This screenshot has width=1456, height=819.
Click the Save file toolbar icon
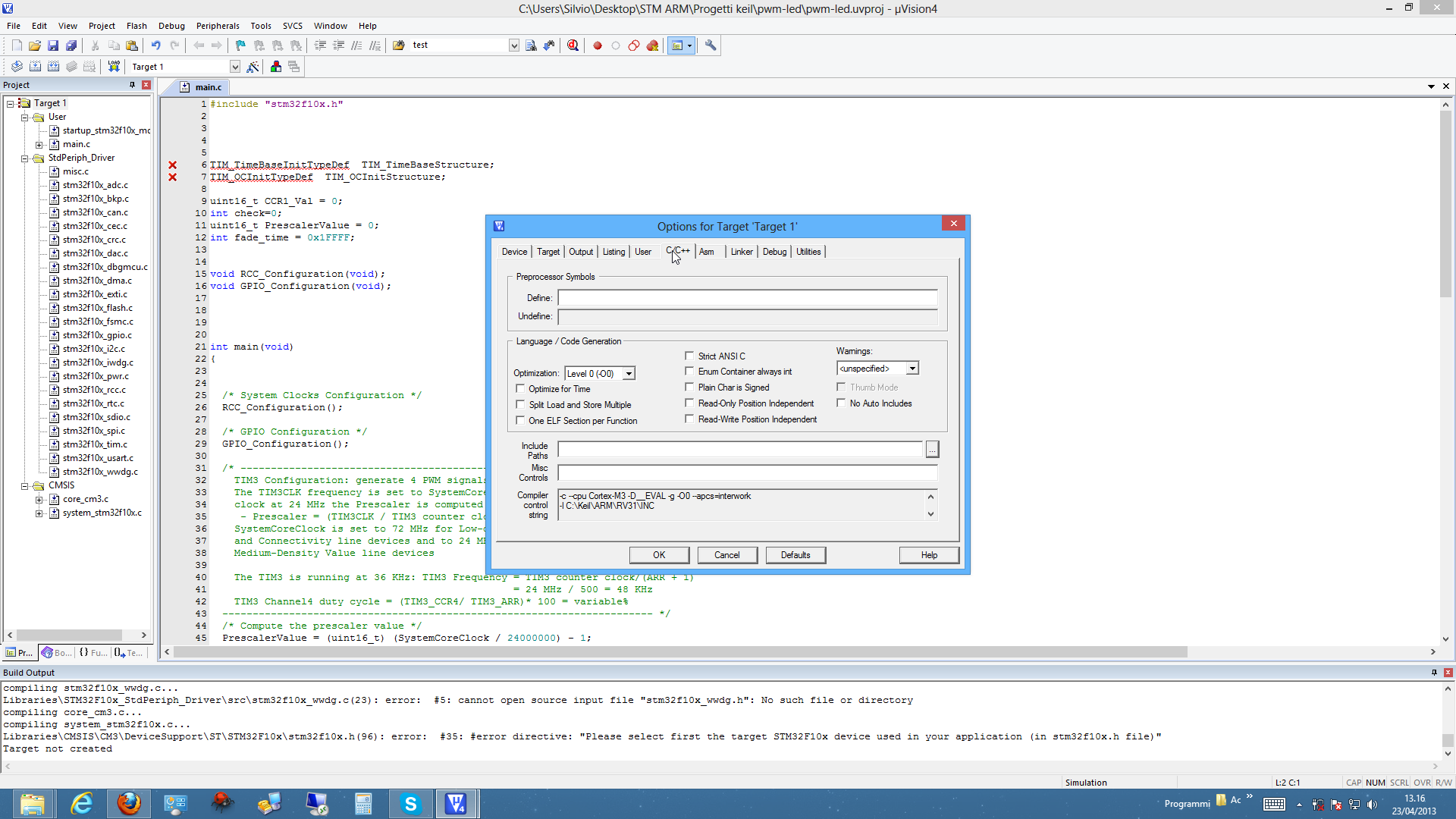pyautogui.click(x=53, y=45)
